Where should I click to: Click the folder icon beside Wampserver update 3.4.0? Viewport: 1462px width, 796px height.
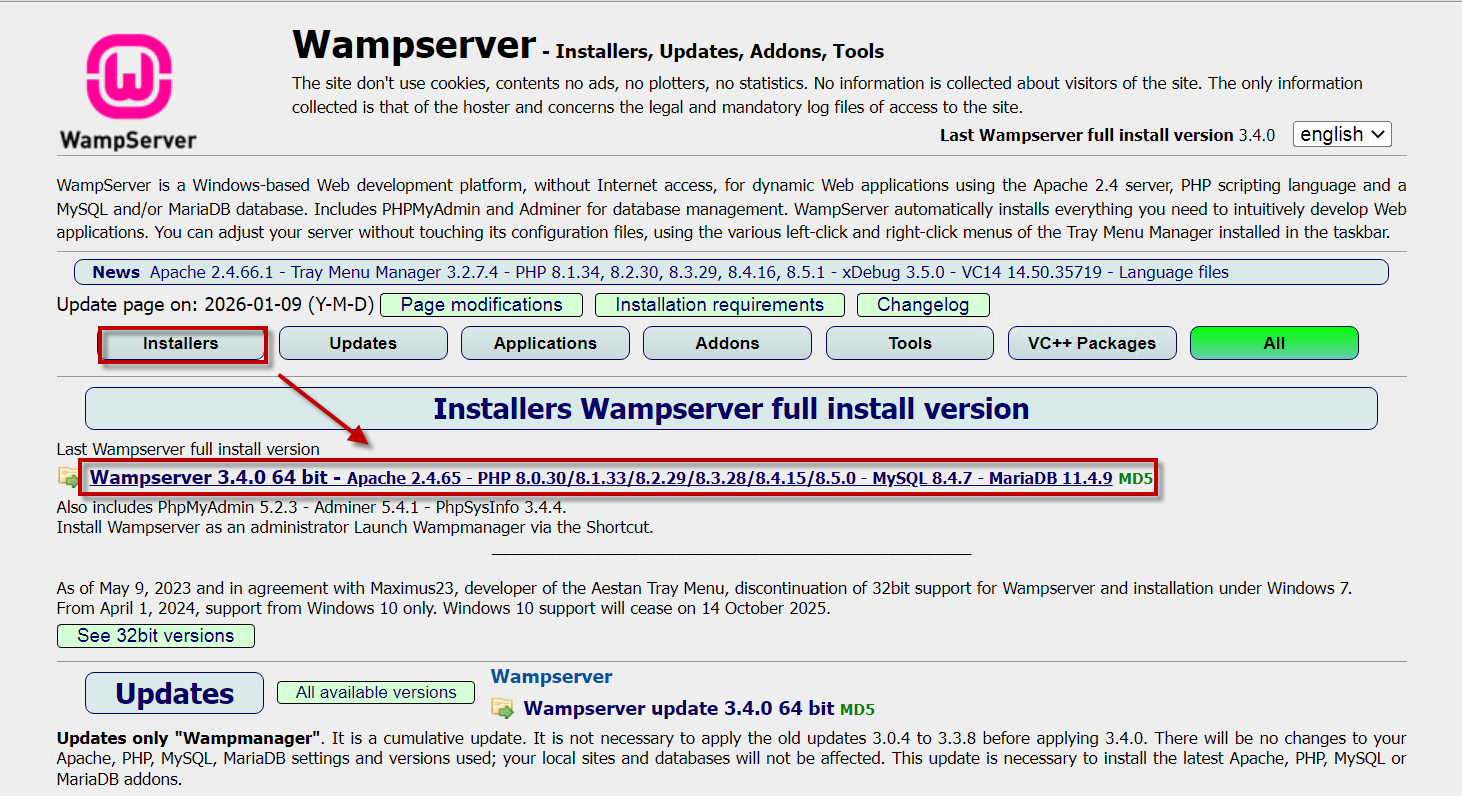pyautogui.click(x=503, y=709)
